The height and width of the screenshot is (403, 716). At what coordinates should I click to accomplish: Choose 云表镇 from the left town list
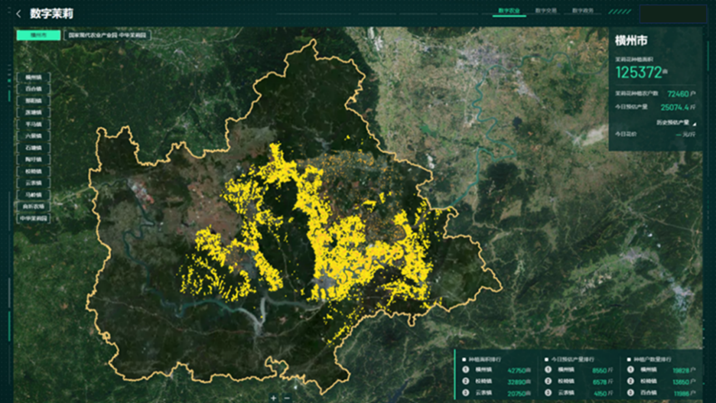[34, 182]
